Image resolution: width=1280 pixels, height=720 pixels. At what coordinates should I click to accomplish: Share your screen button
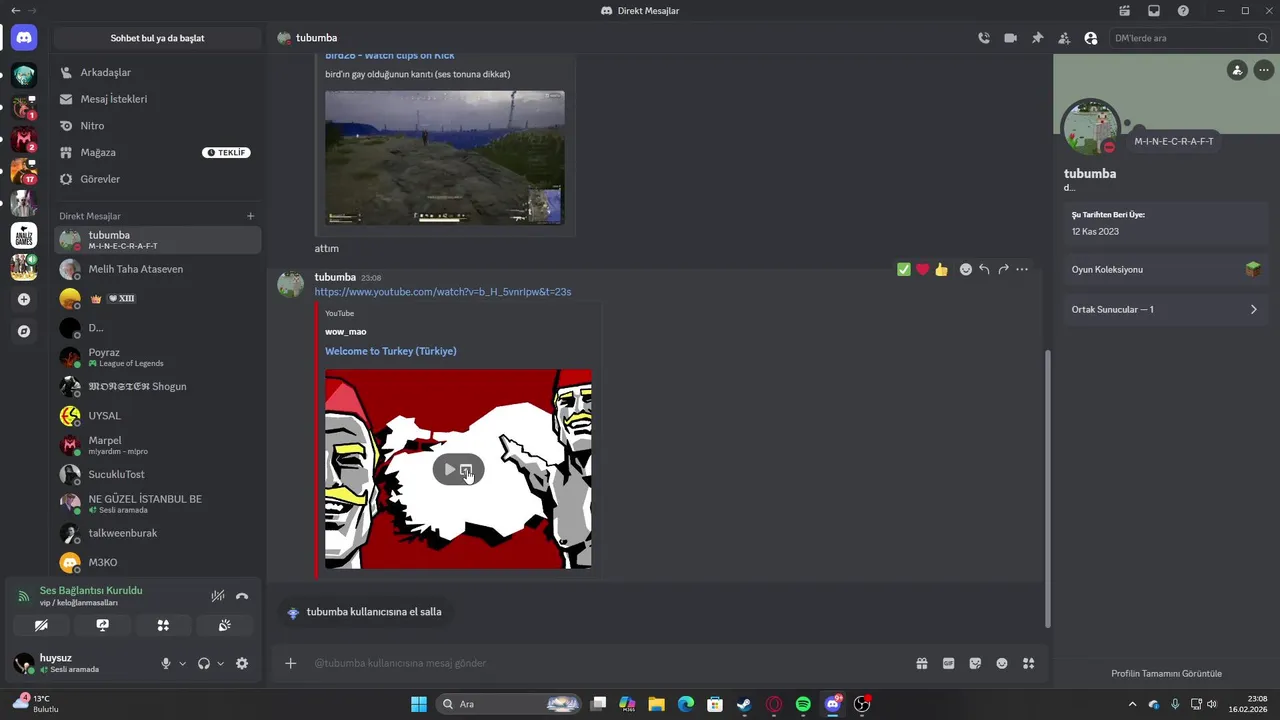[x=102, y=625]
